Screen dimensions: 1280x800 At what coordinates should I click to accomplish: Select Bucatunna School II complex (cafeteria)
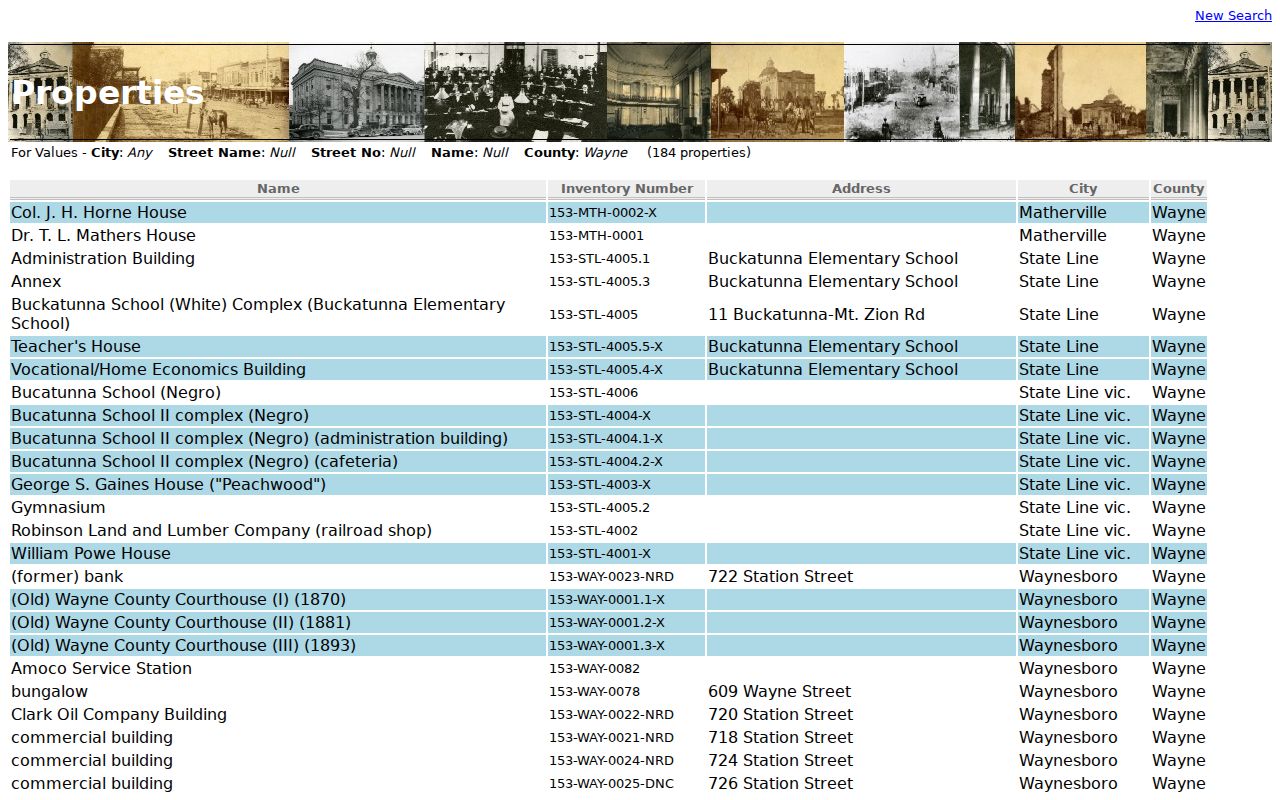[204, 461]
